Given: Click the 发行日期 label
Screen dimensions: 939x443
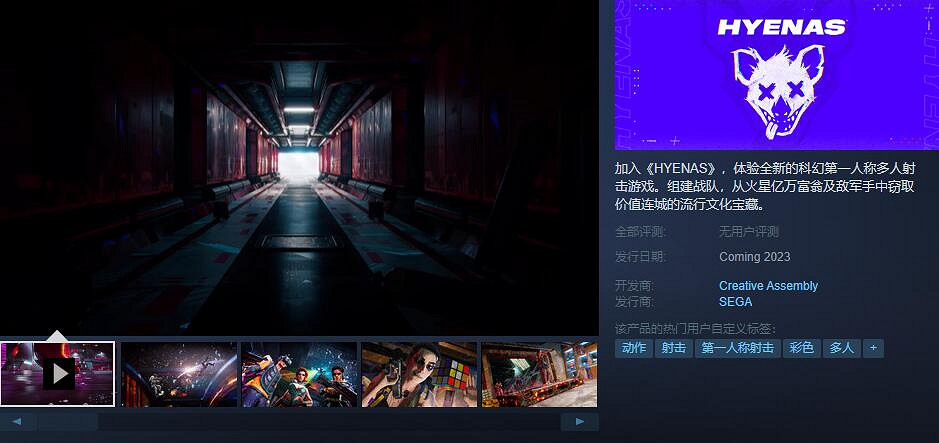Looking at the screenshot, I should (x=640, y=257).
